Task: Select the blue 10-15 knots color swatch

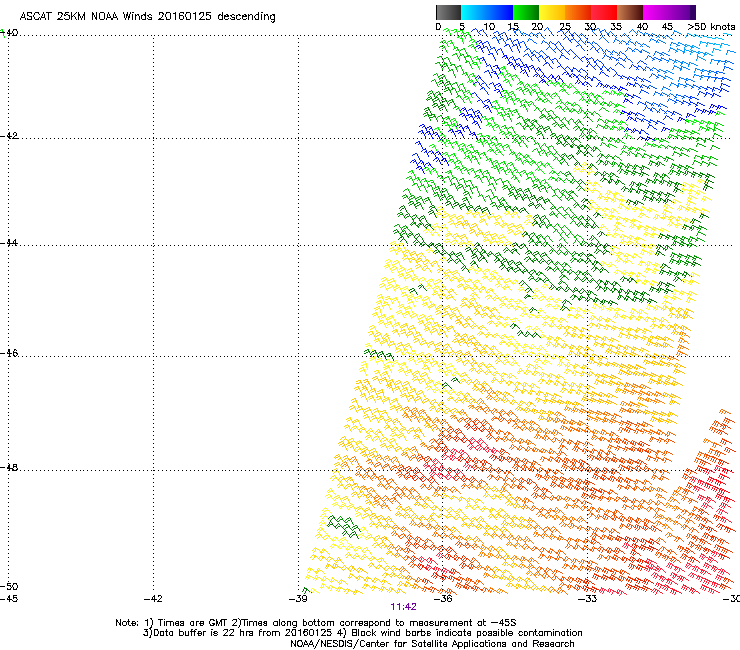Action: click(x=500, y=12)
